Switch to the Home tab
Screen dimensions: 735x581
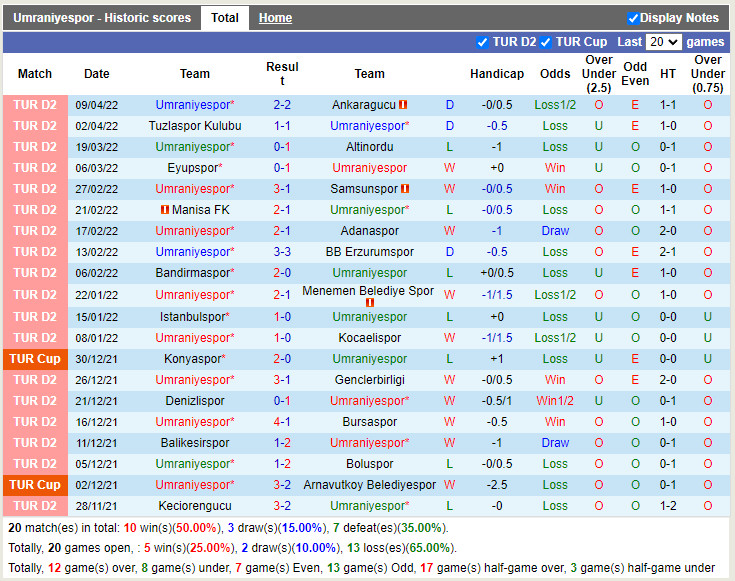pos(275,18)
